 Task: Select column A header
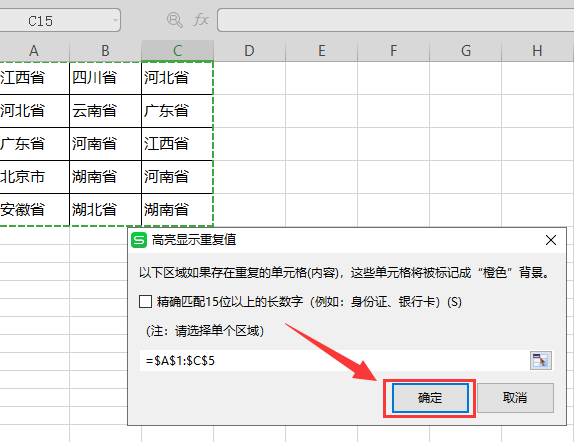[34, 51]
